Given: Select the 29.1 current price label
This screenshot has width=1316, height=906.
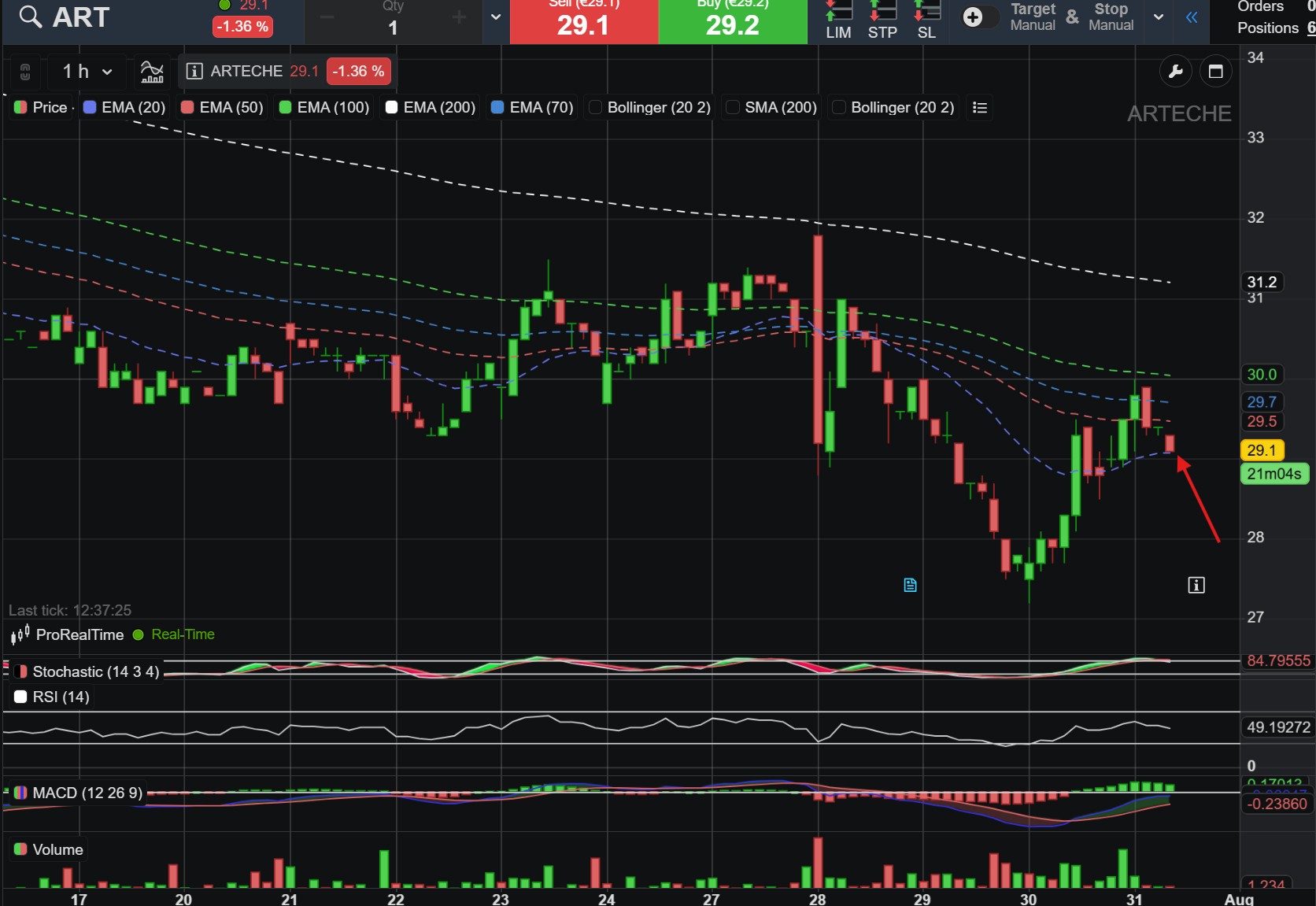Looking at the screenshot, I should tap(1262, 450).
